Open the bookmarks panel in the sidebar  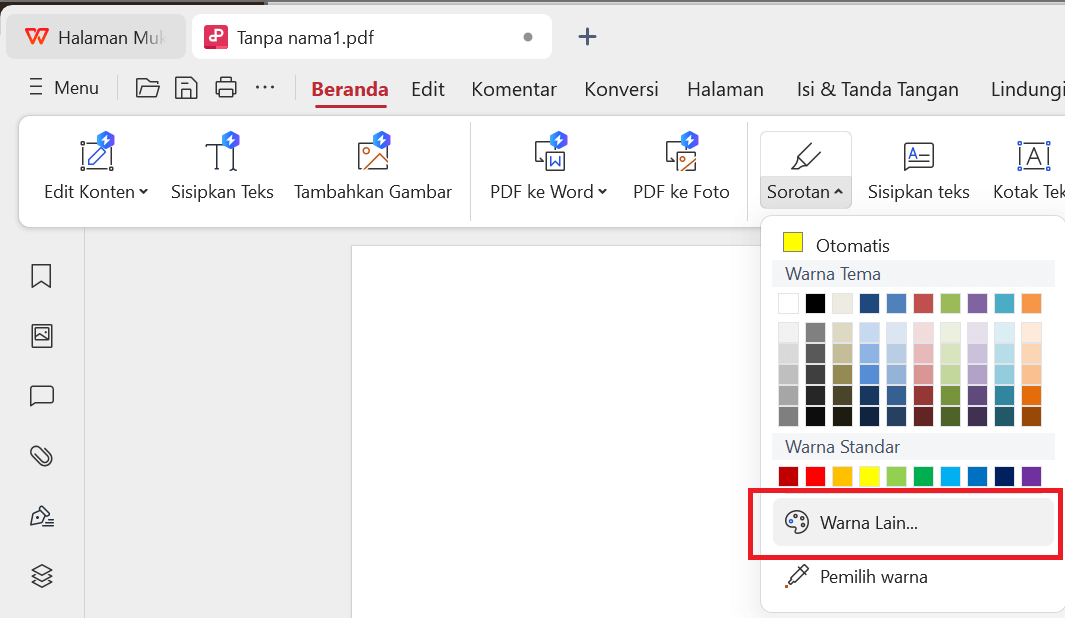pos(41,276)
